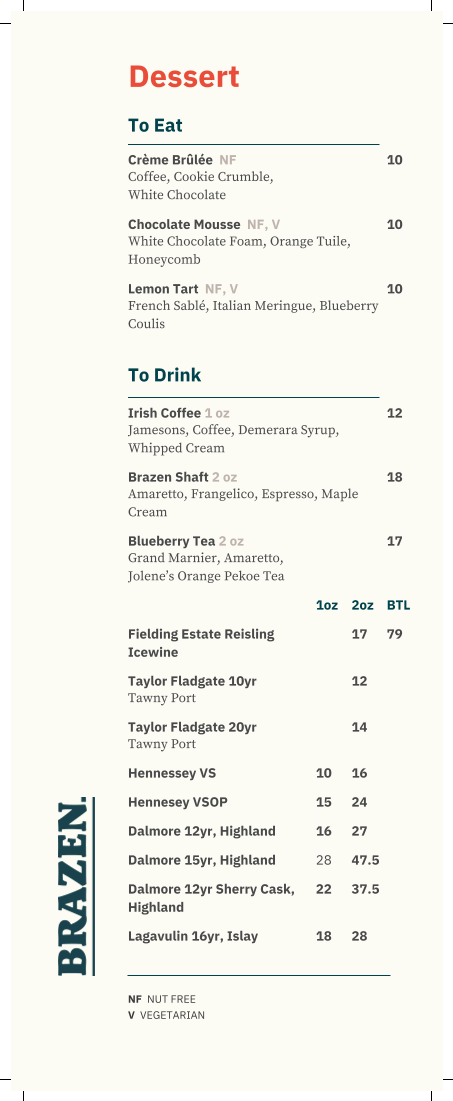Click the NF Nut Free legend
Screen dimensions: 453x1101
pos(162,999)
